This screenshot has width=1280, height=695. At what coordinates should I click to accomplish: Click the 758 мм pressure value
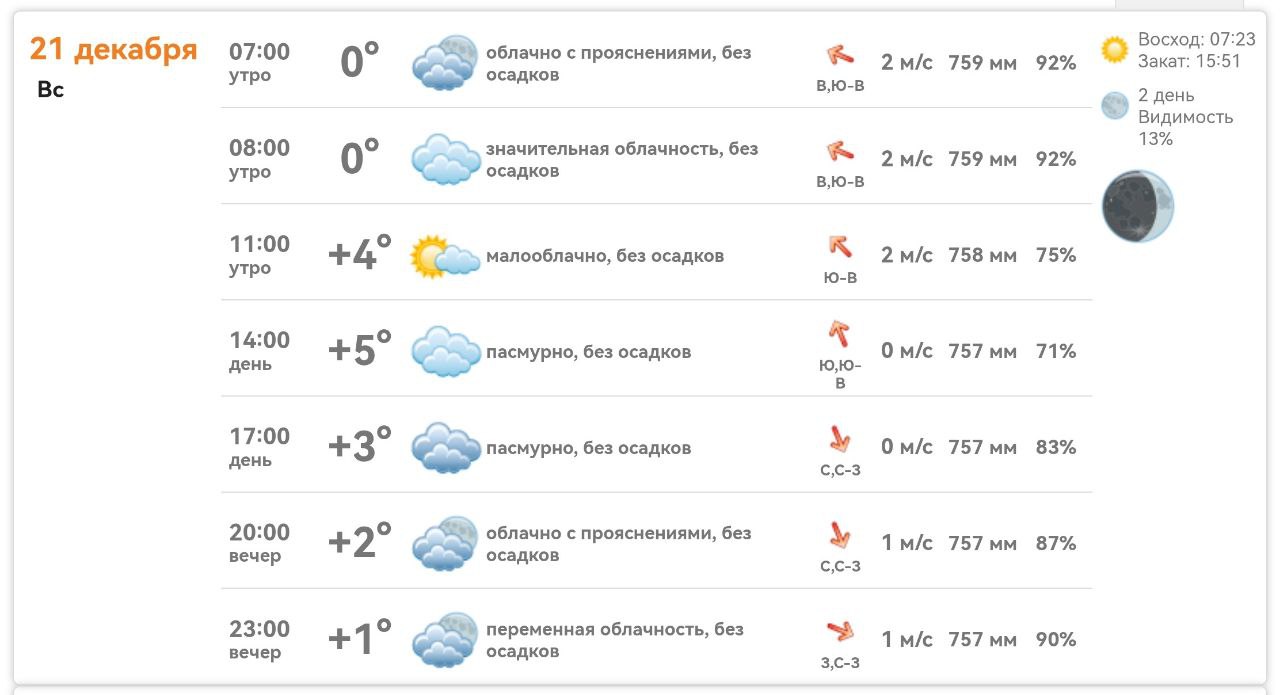(982, 255)
